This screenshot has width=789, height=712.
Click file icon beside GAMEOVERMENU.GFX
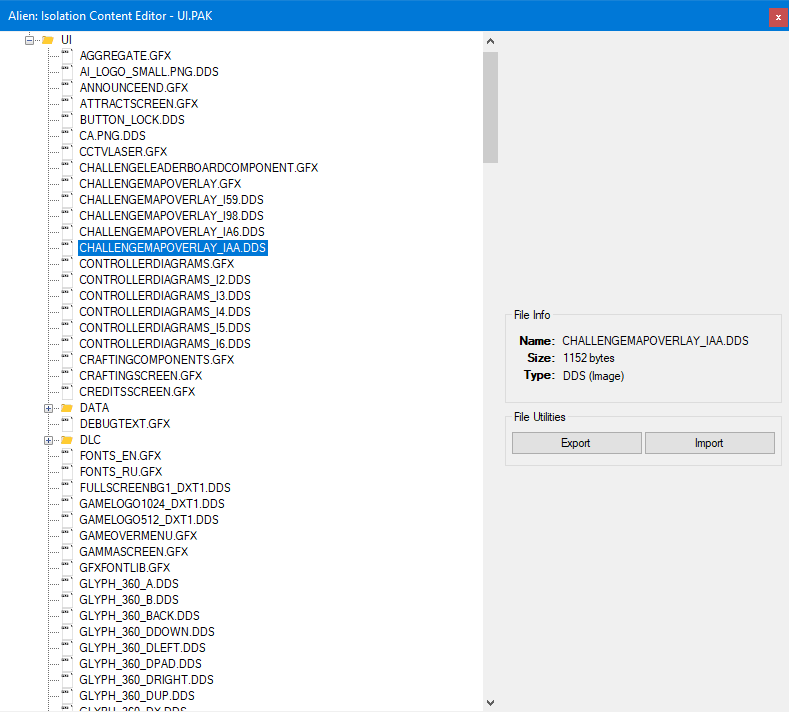[67, 536]
